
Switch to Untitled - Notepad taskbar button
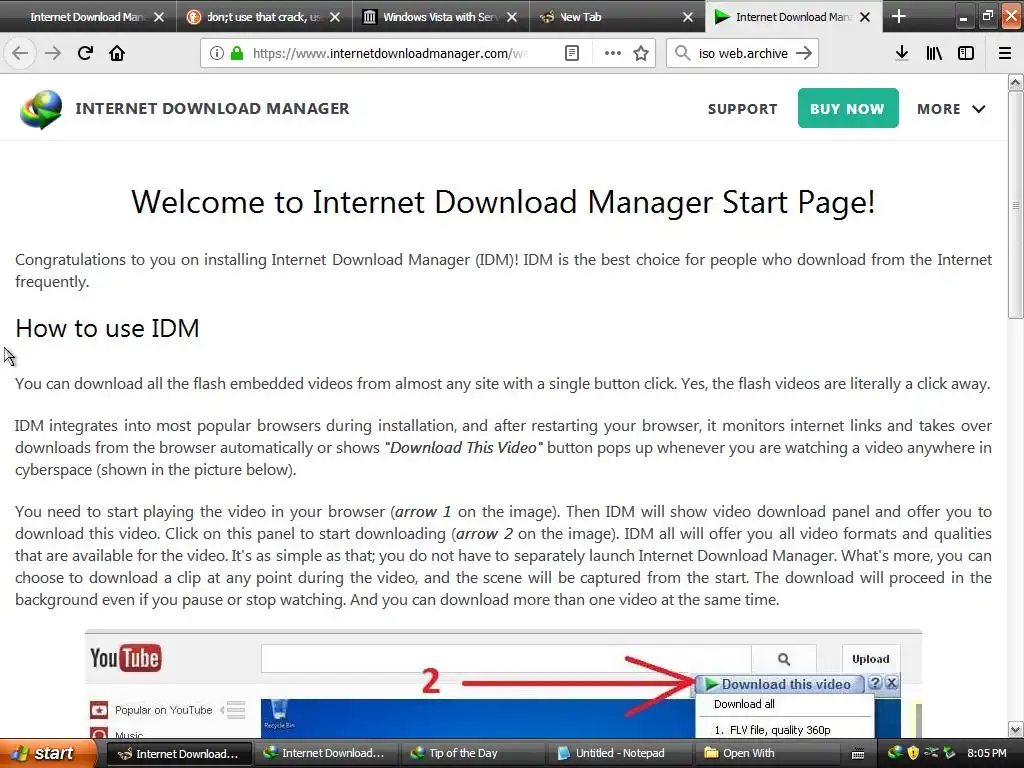618,754
